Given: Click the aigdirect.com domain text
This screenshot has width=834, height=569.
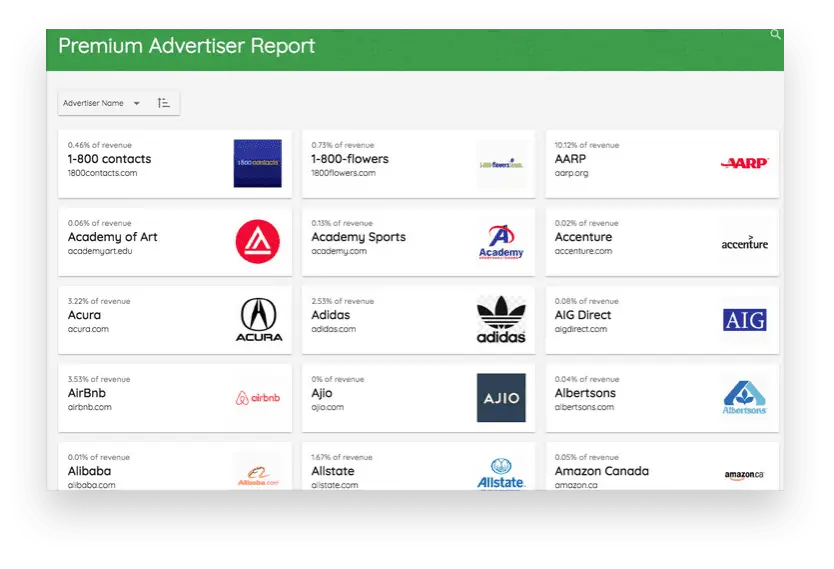Looking at the screenshot, I should tap(581, 329).
